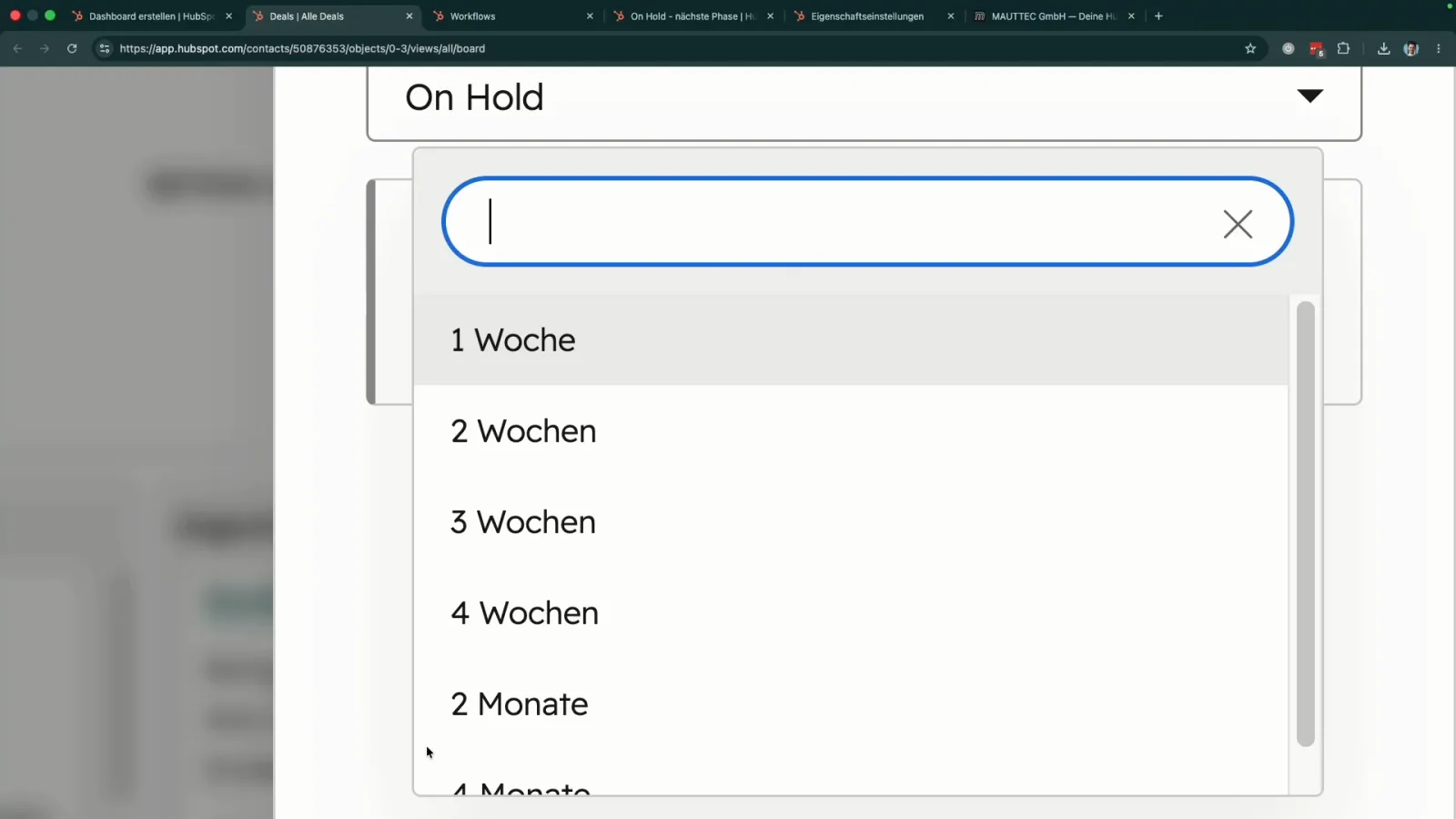
Task: Open a new browser tab
Action: [x=1158, y=16]
